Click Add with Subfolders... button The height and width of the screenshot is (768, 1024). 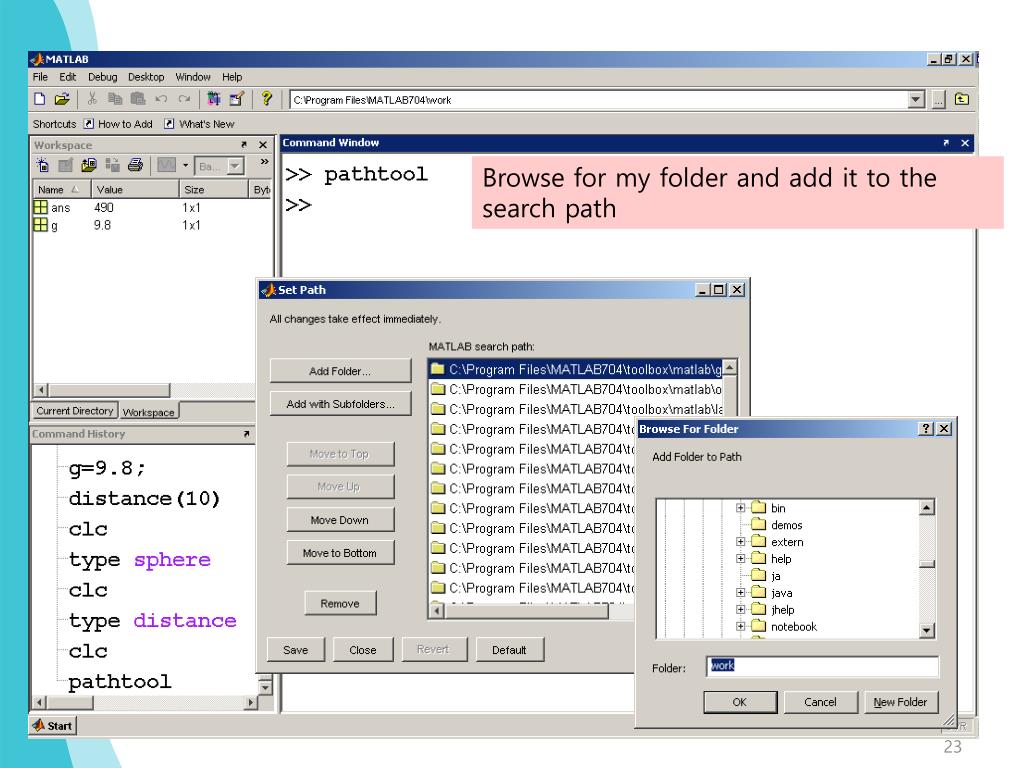point(340,404)
